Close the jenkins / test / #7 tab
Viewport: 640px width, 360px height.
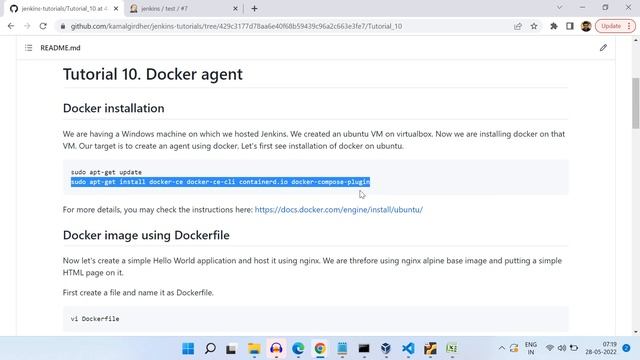tap(235, 9)
